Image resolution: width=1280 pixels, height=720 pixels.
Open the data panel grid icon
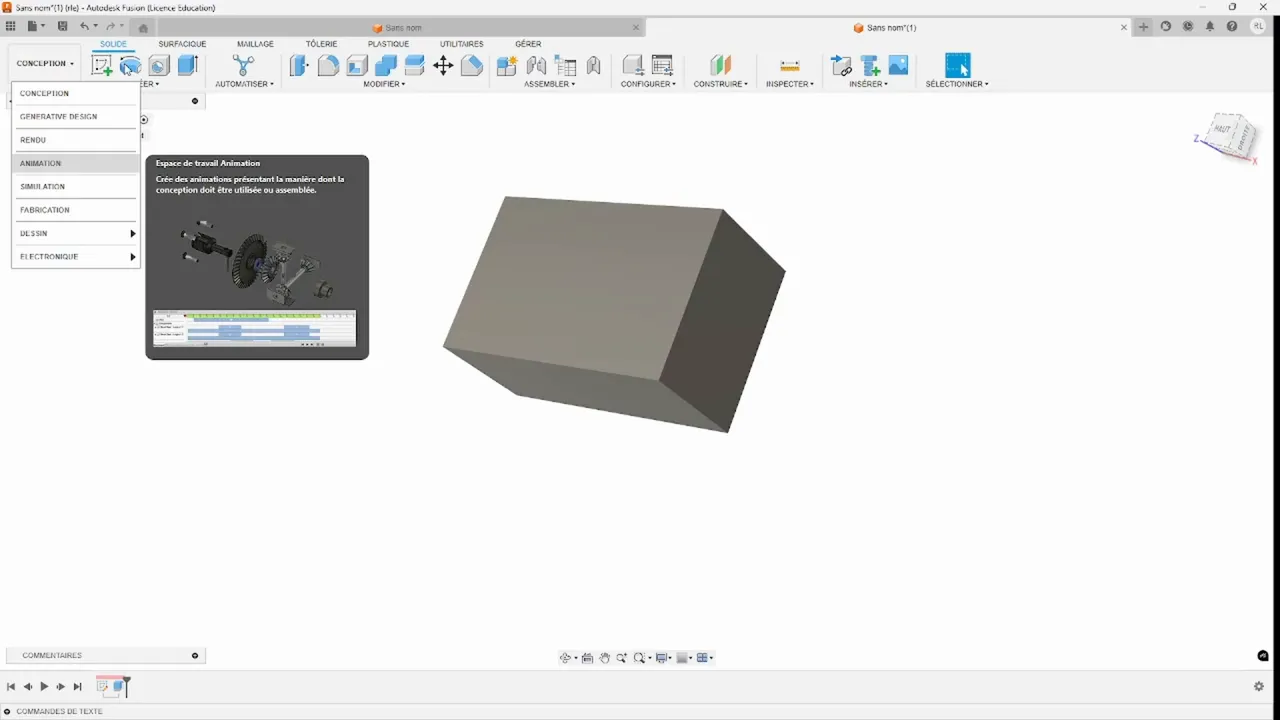(12, 26)
